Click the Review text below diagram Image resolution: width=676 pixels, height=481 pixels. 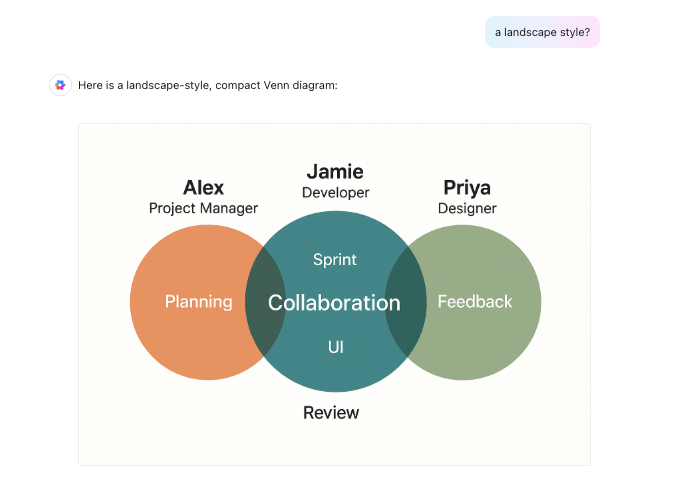(331, 412)
